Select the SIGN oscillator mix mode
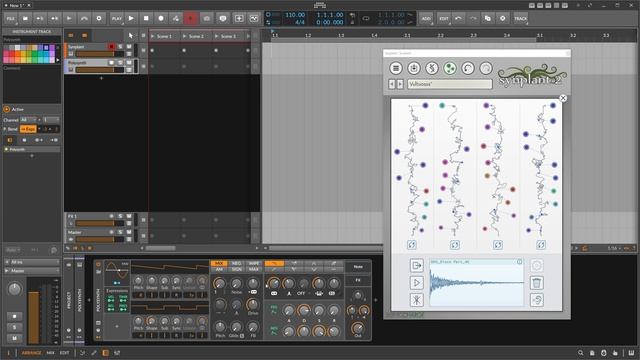Screen dimensions: 640x360 [236, 269]
